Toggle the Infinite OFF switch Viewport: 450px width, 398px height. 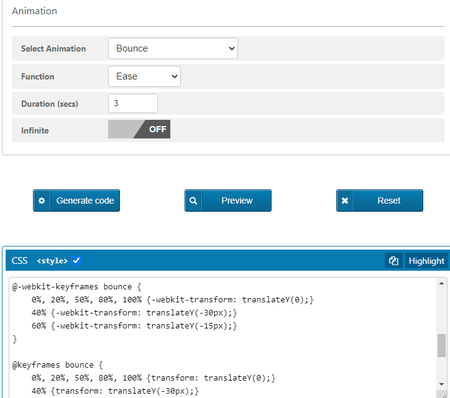point(139,129)
